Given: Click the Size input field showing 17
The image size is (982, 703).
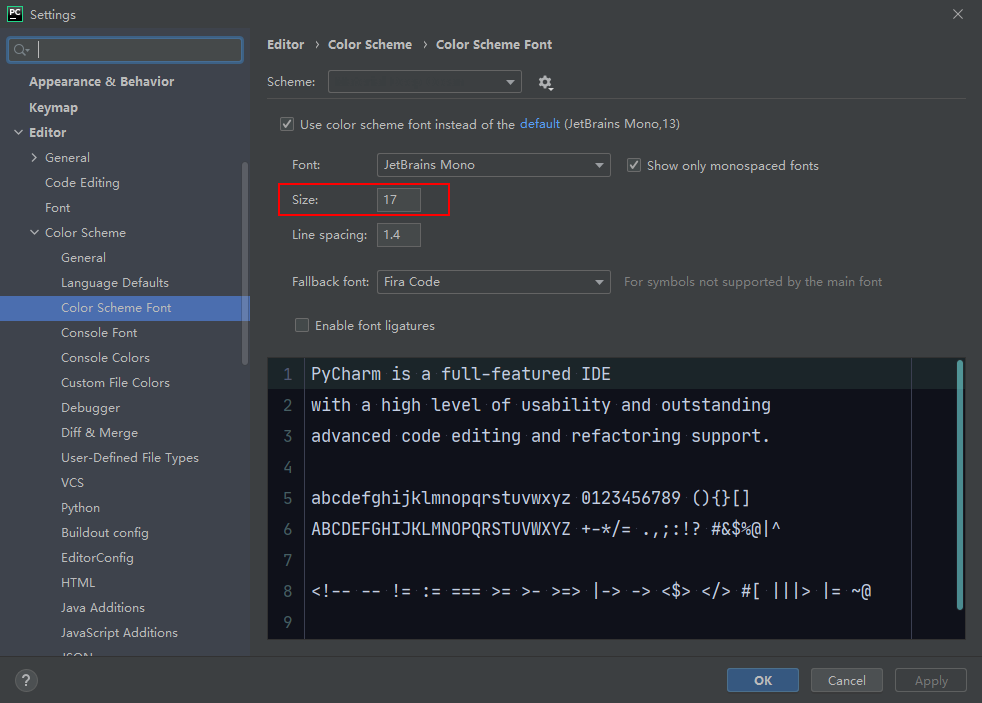Looking at the screenshot, I should click(399, 200).
